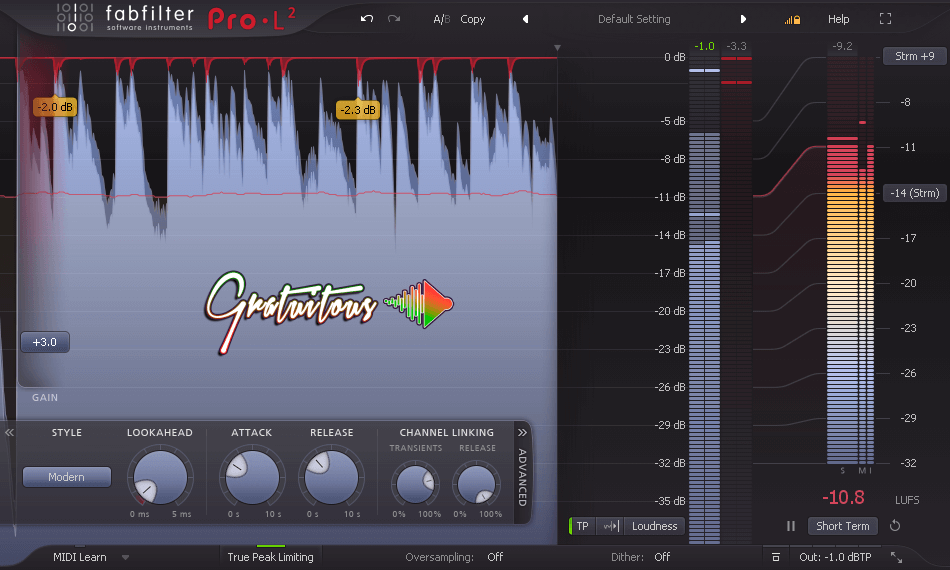
Task: Click the -2.3 dB gain reduction label
Action: [x=357, y=110]
